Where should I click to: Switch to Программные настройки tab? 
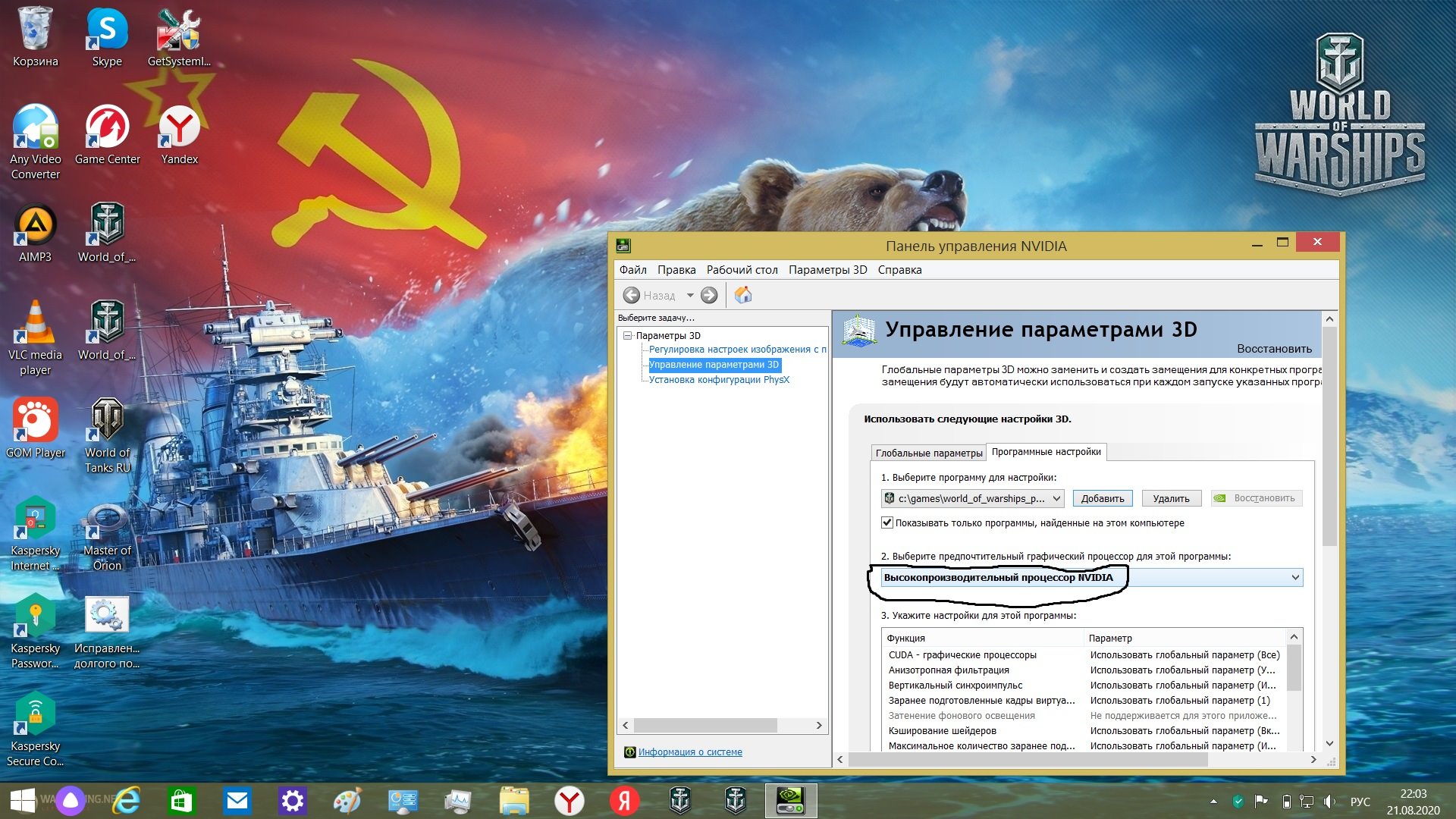(1046, 452)
